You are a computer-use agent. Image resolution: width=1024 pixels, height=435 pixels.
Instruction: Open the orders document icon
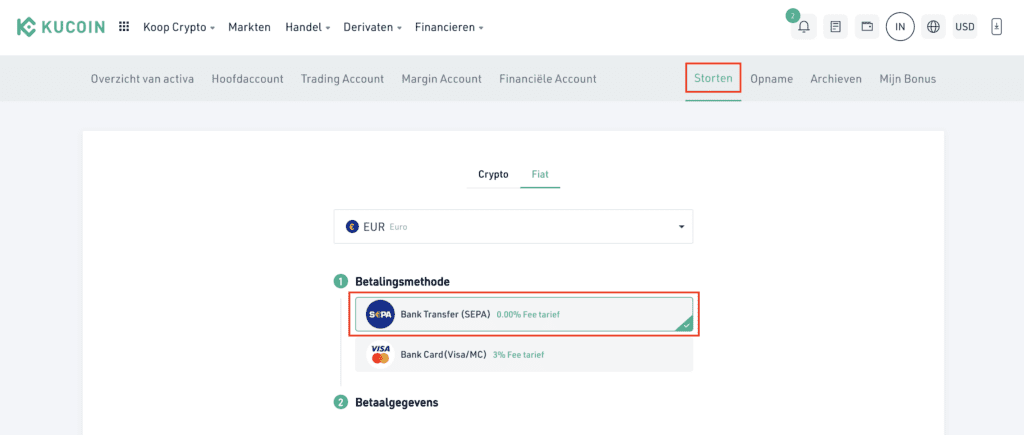[835, 27]
